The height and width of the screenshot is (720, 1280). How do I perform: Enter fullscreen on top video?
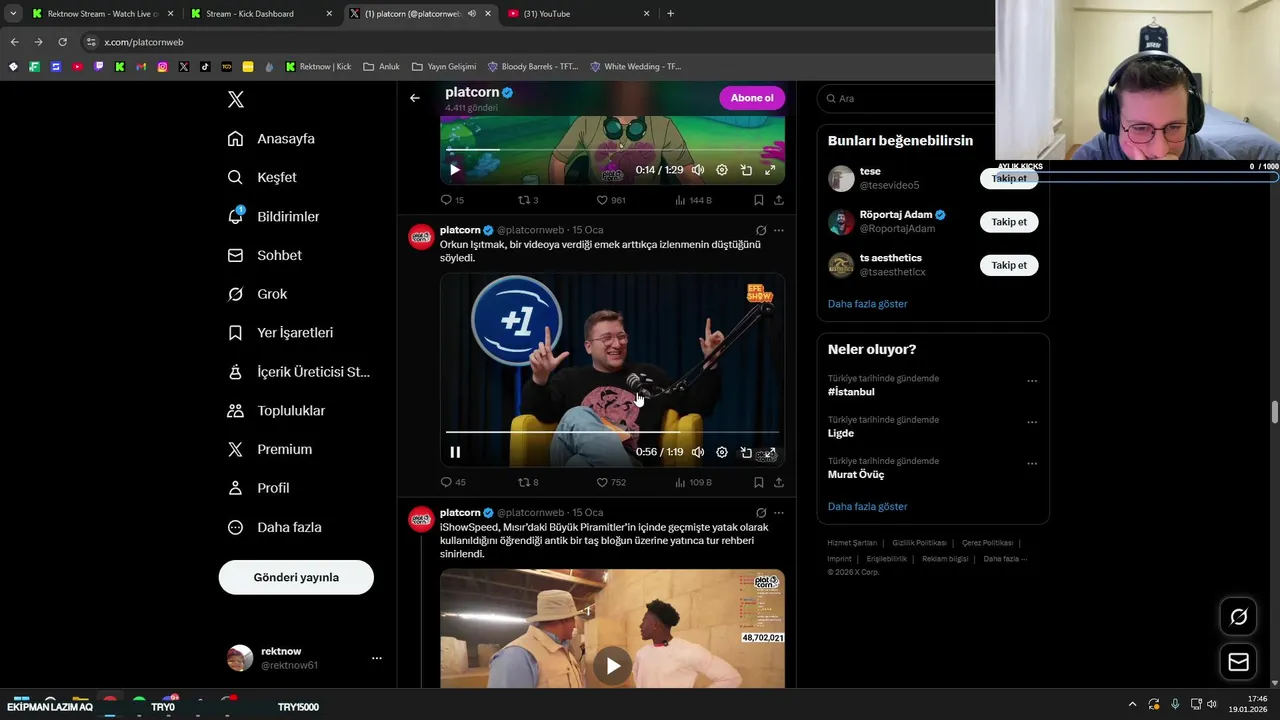(770, 170)
